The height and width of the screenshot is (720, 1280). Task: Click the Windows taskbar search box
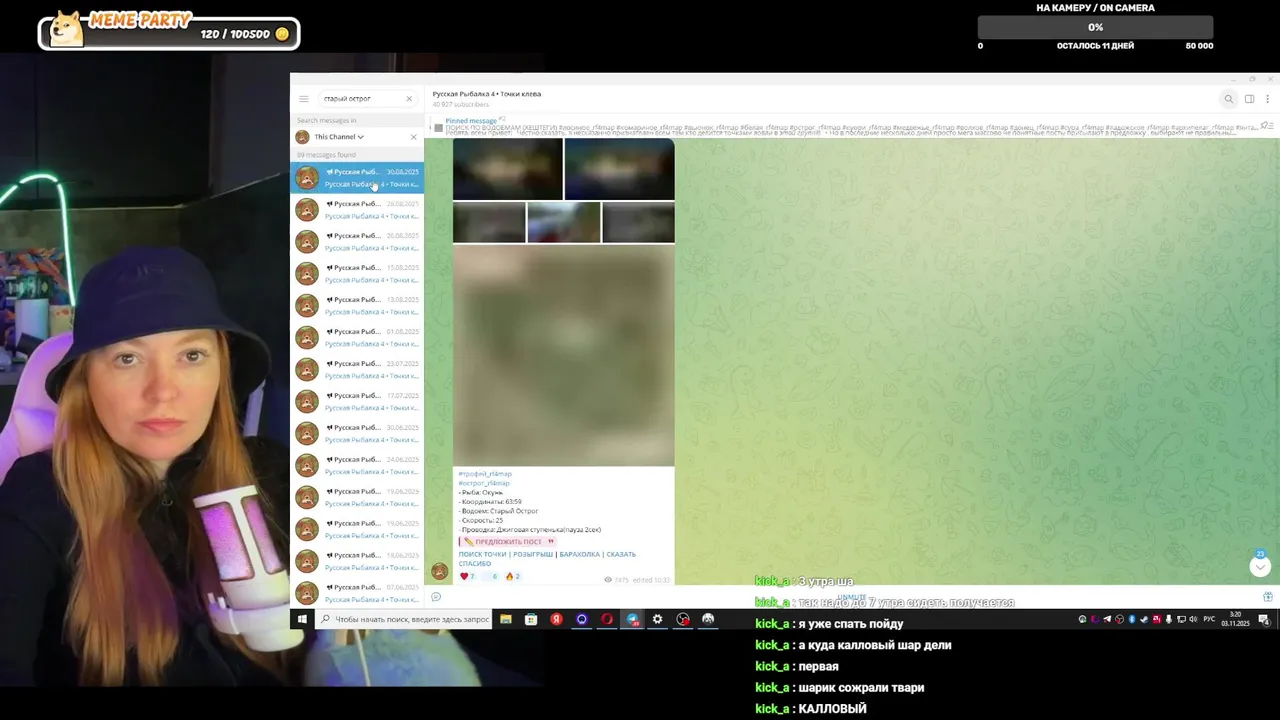[x=403, y=619]
